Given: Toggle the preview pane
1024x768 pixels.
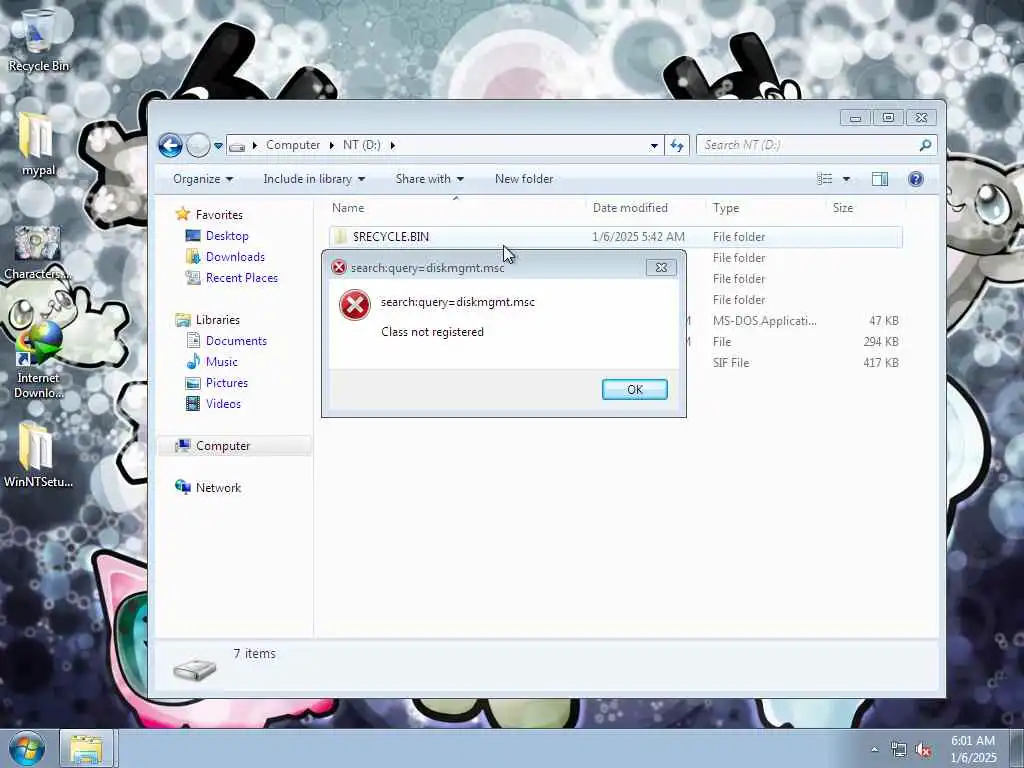Looking at the screenshot, I should tap(880, 179).
